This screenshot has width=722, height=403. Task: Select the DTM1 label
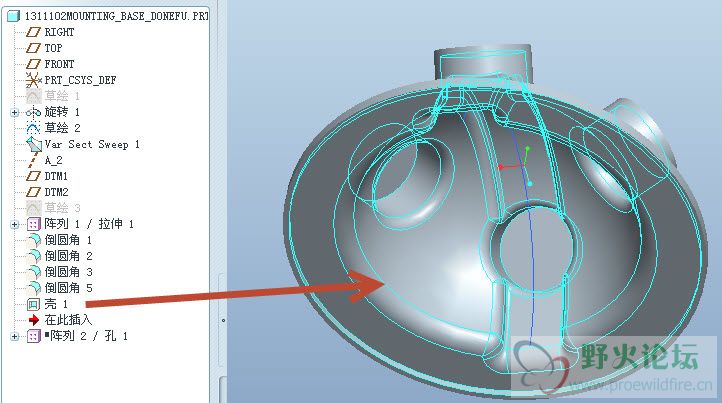coord(56,176)
